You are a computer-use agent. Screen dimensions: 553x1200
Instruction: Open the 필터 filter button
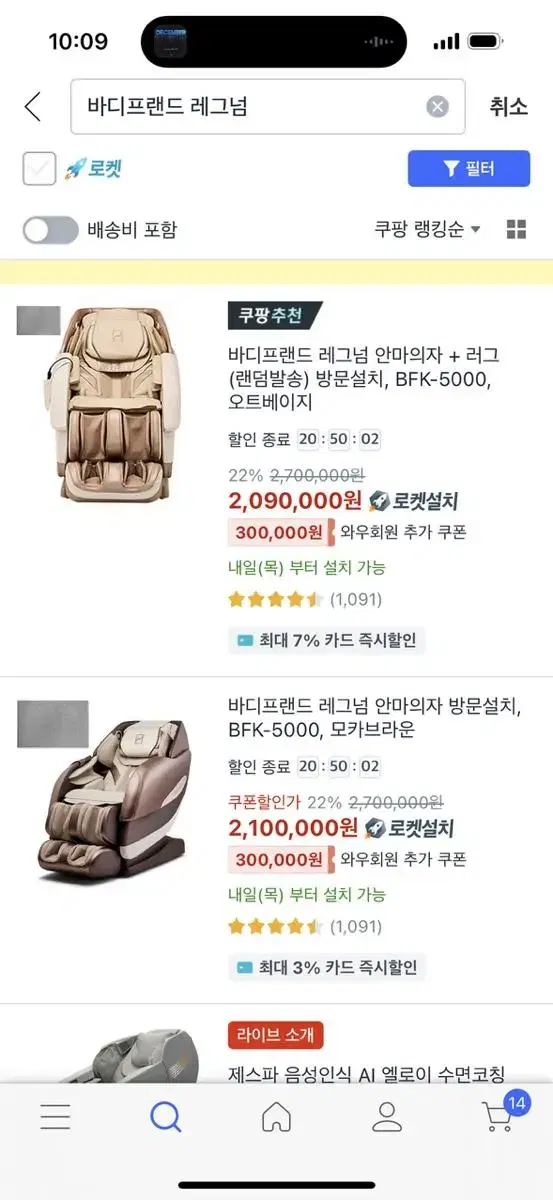469,169
